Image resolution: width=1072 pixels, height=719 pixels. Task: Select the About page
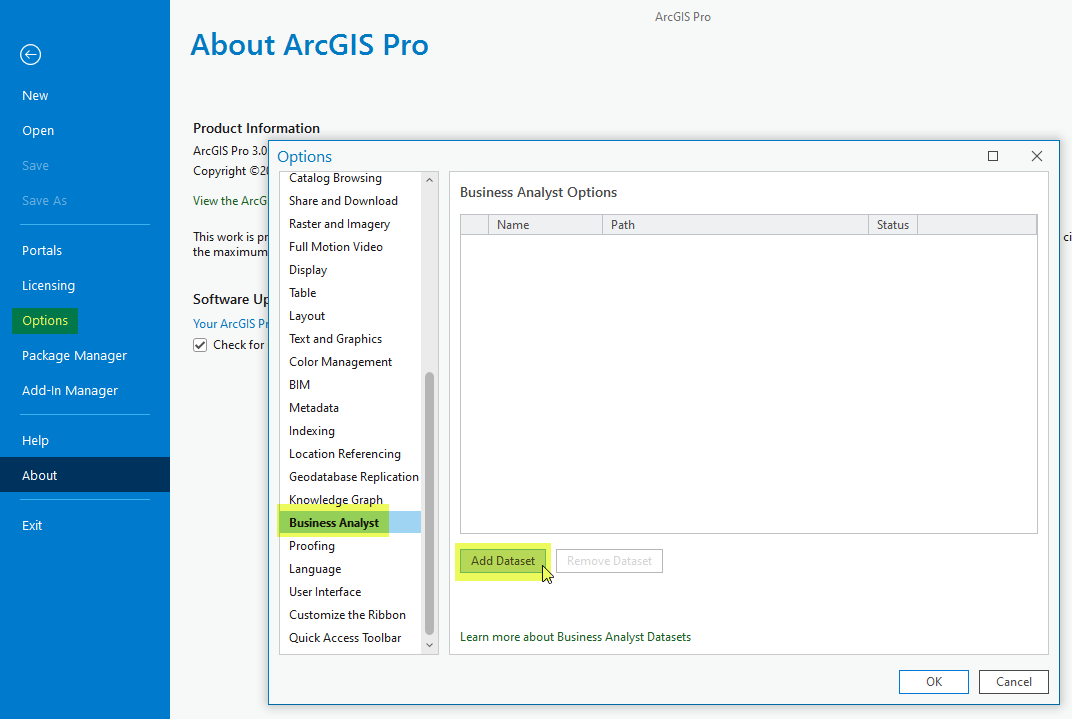click(85, 475)
